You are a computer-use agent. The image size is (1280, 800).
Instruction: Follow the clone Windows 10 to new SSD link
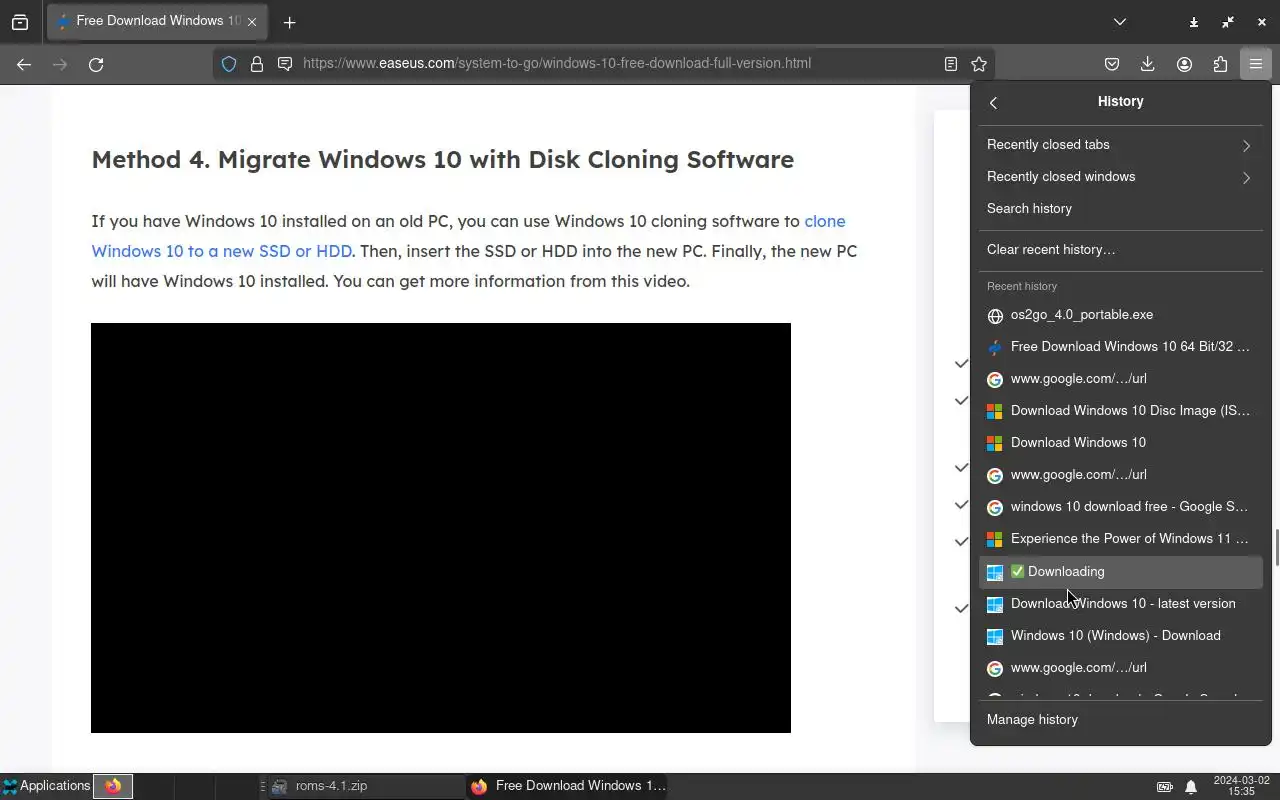(x=221, y=251)
